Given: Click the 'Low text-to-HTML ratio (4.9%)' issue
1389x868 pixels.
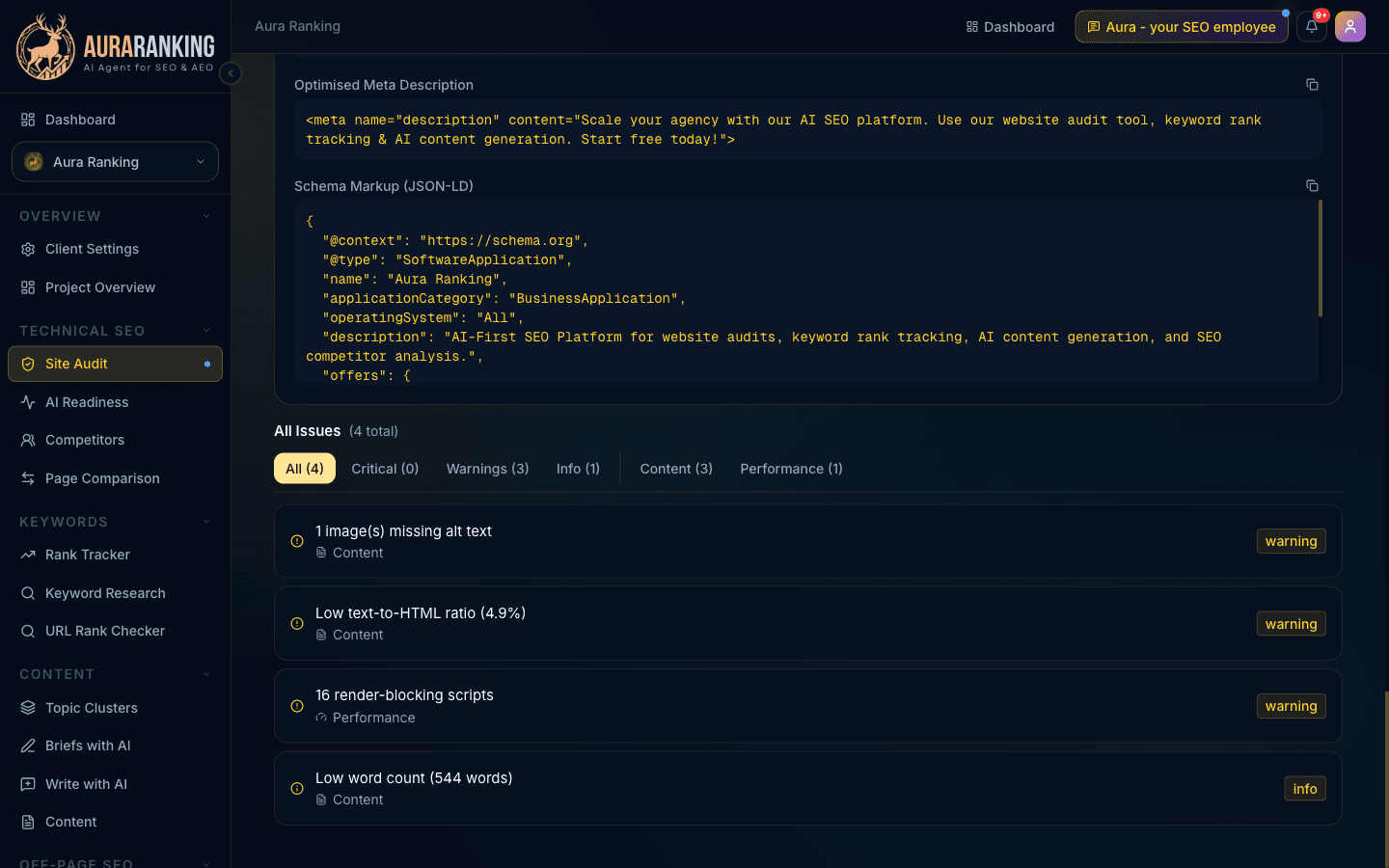Looking at the screenshot, I should coord(808,624).
